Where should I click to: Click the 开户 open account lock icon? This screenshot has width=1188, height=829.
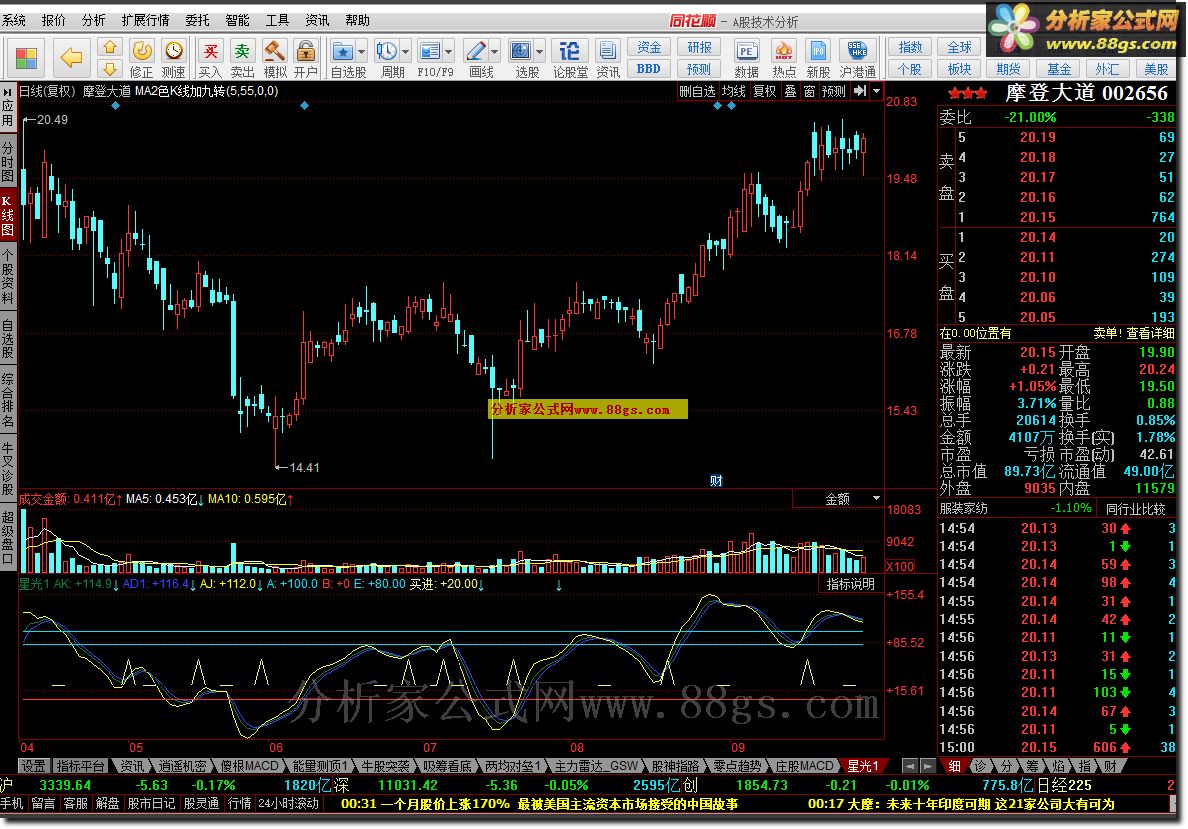305,58
